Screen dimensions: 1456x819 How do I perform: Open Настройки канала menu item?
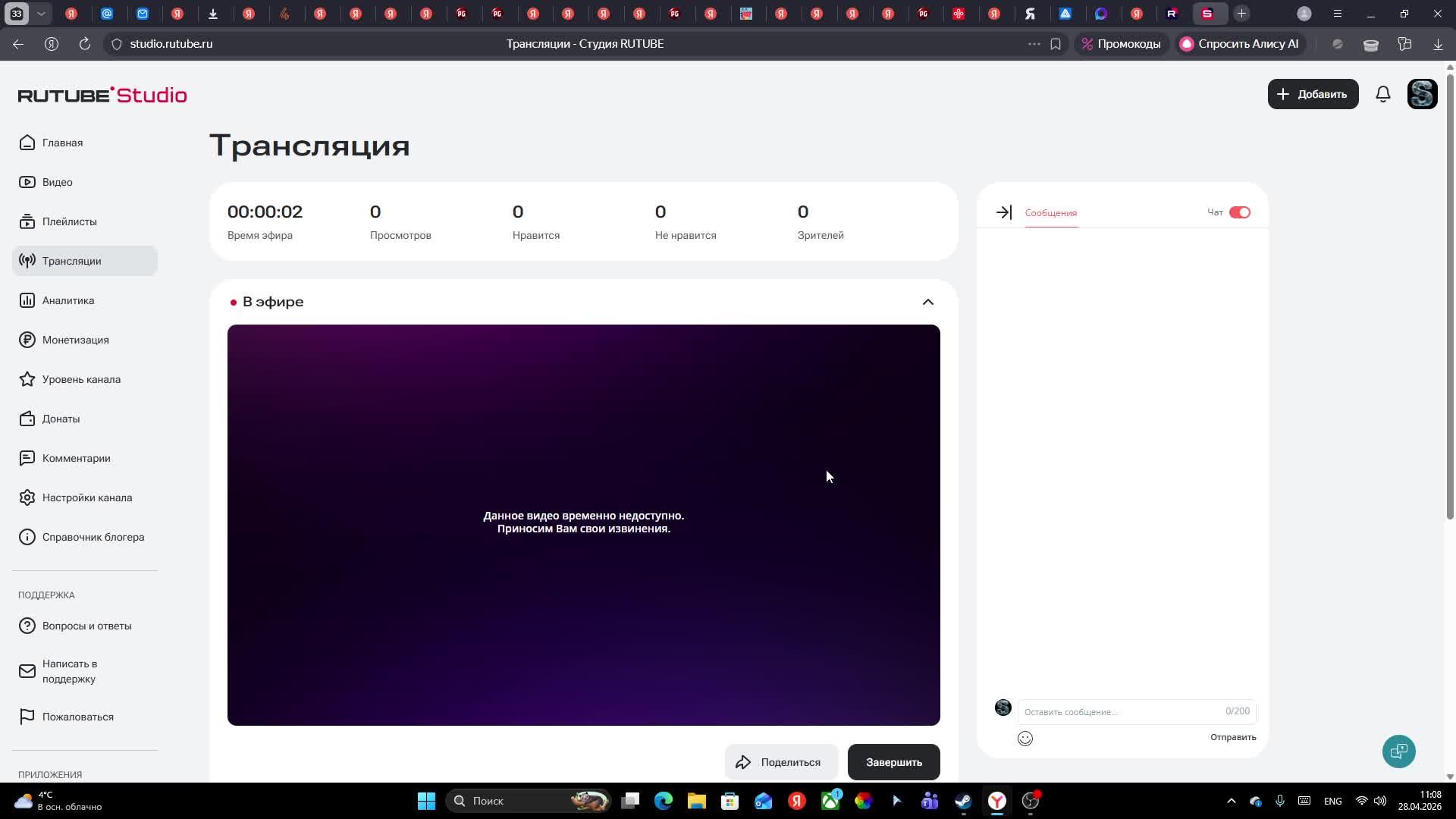tap(86, 497)
